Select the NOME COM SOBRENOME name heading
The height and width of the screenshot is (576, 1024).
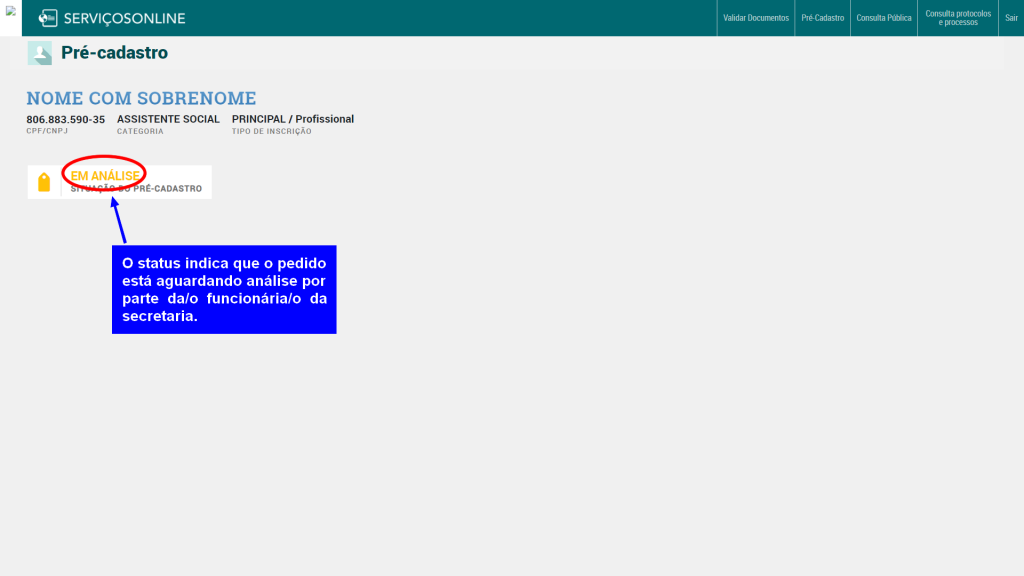[141, 98]
